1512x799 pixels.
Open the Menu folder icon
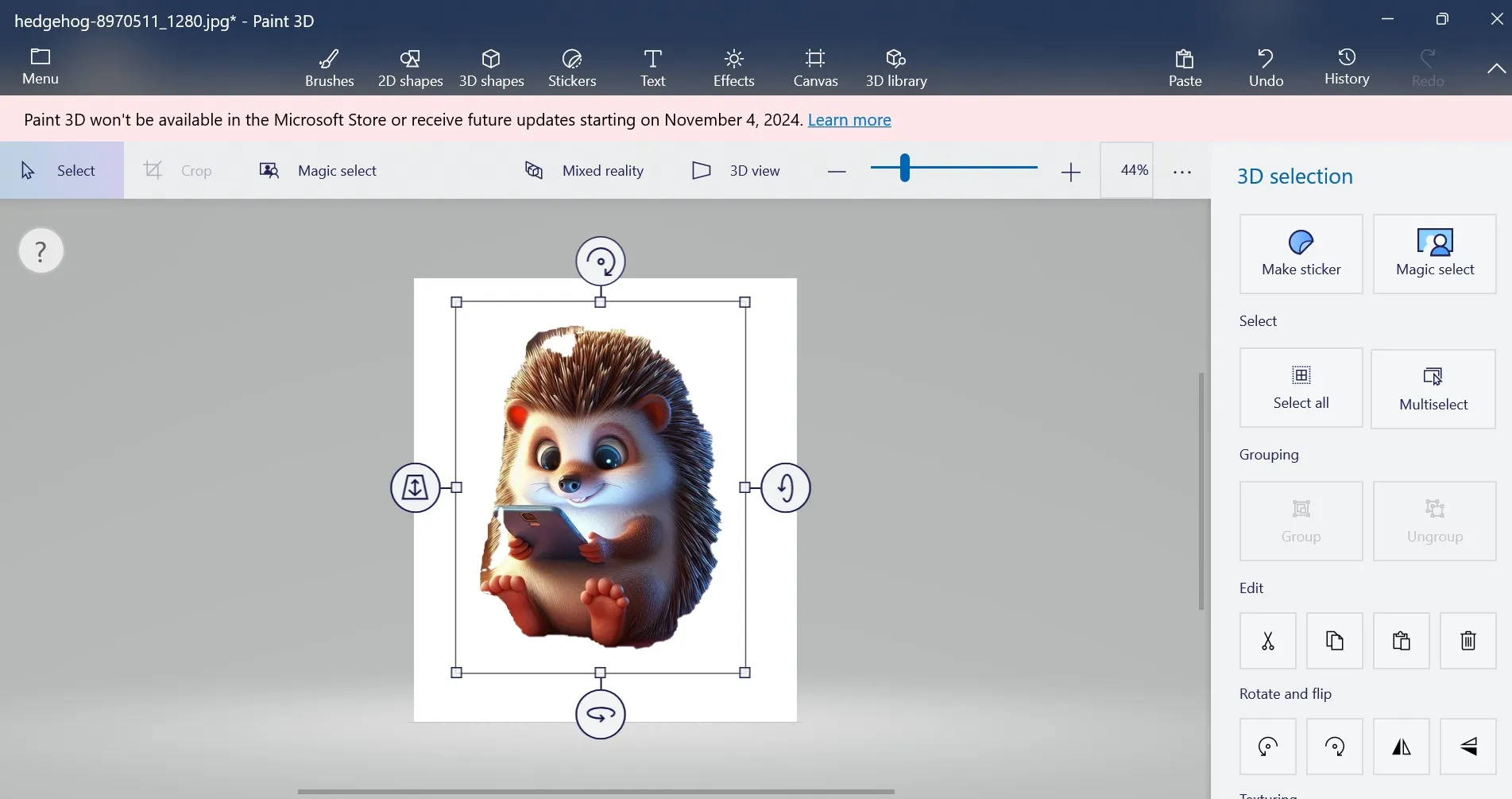coord(41,67)
